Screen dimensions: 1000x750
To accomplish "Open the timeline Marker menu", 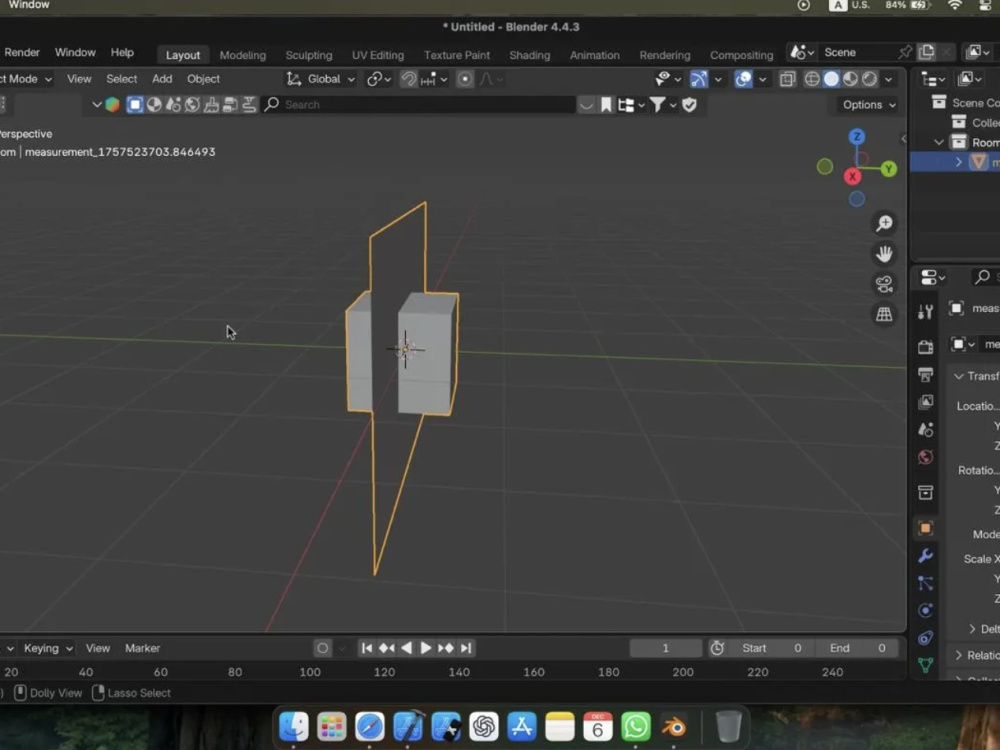I will pos(142,648).
